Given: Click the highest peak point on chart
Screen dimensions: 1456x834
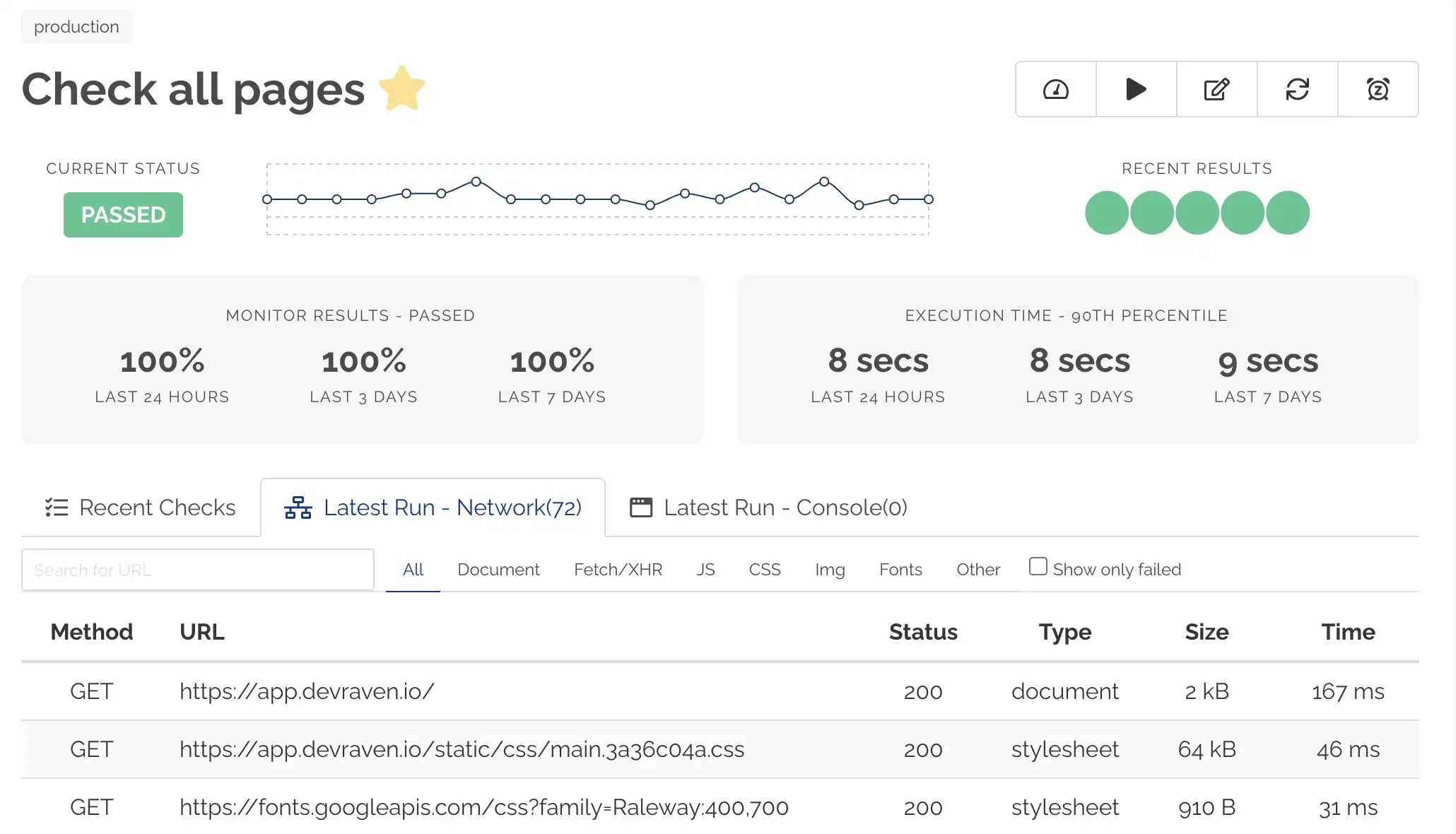Looking at the screenshot, I should [476, 182].
